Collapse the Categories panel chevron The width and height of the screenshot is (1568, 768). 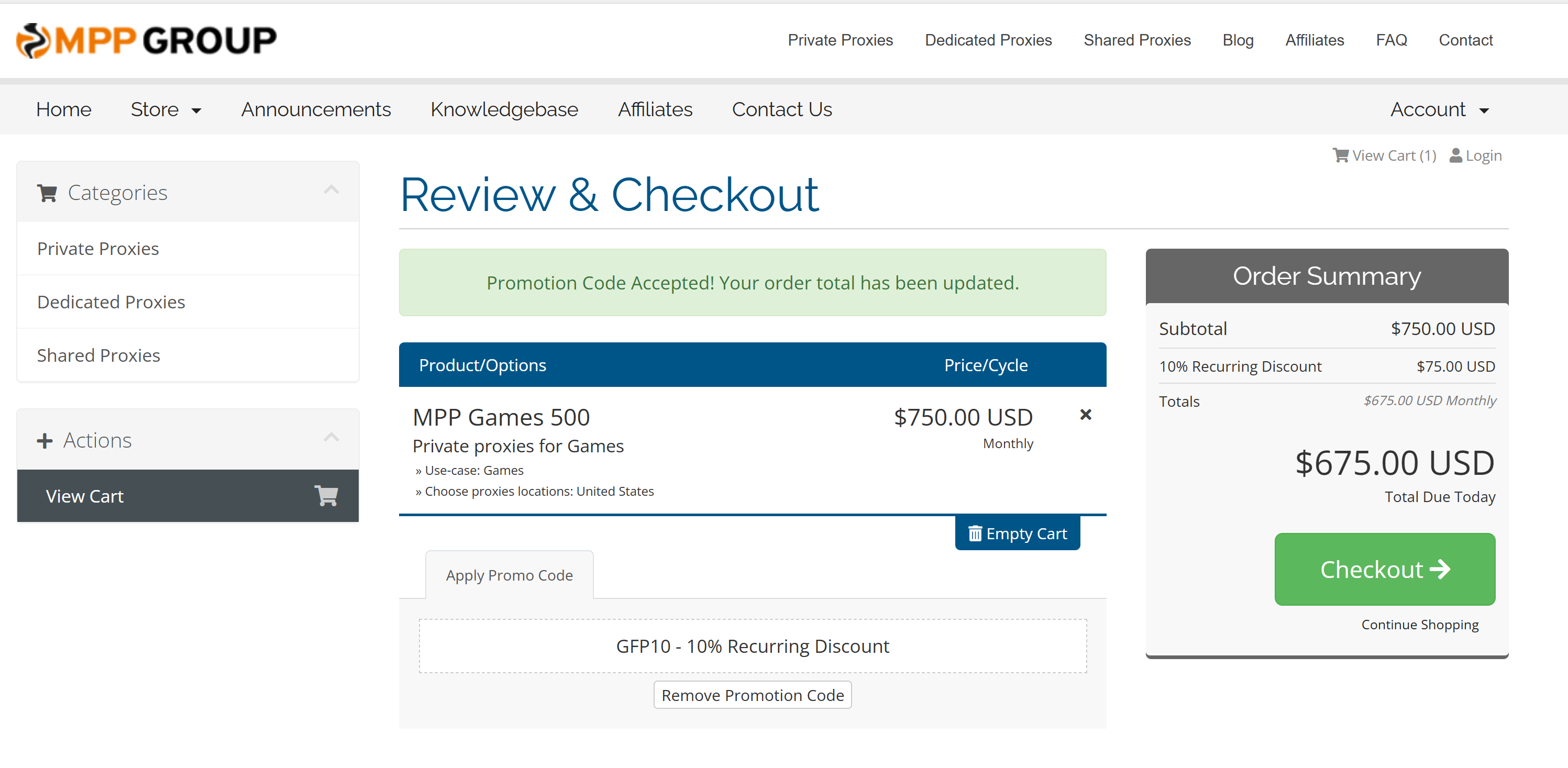pyautogui.click(x=331, y=190)
